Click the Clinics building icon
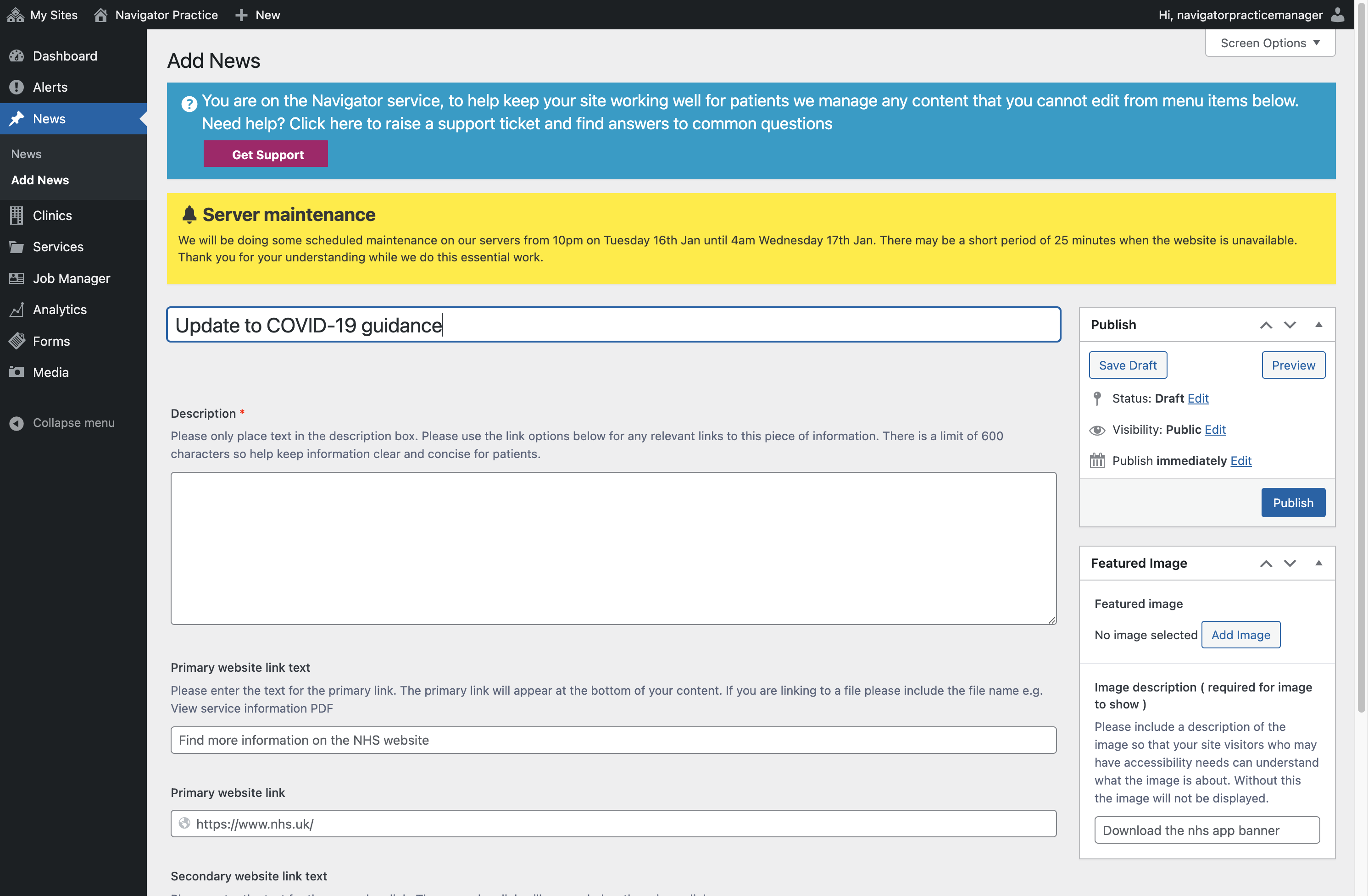Viewport: 1368px width, 896px height. coord(17,216)
